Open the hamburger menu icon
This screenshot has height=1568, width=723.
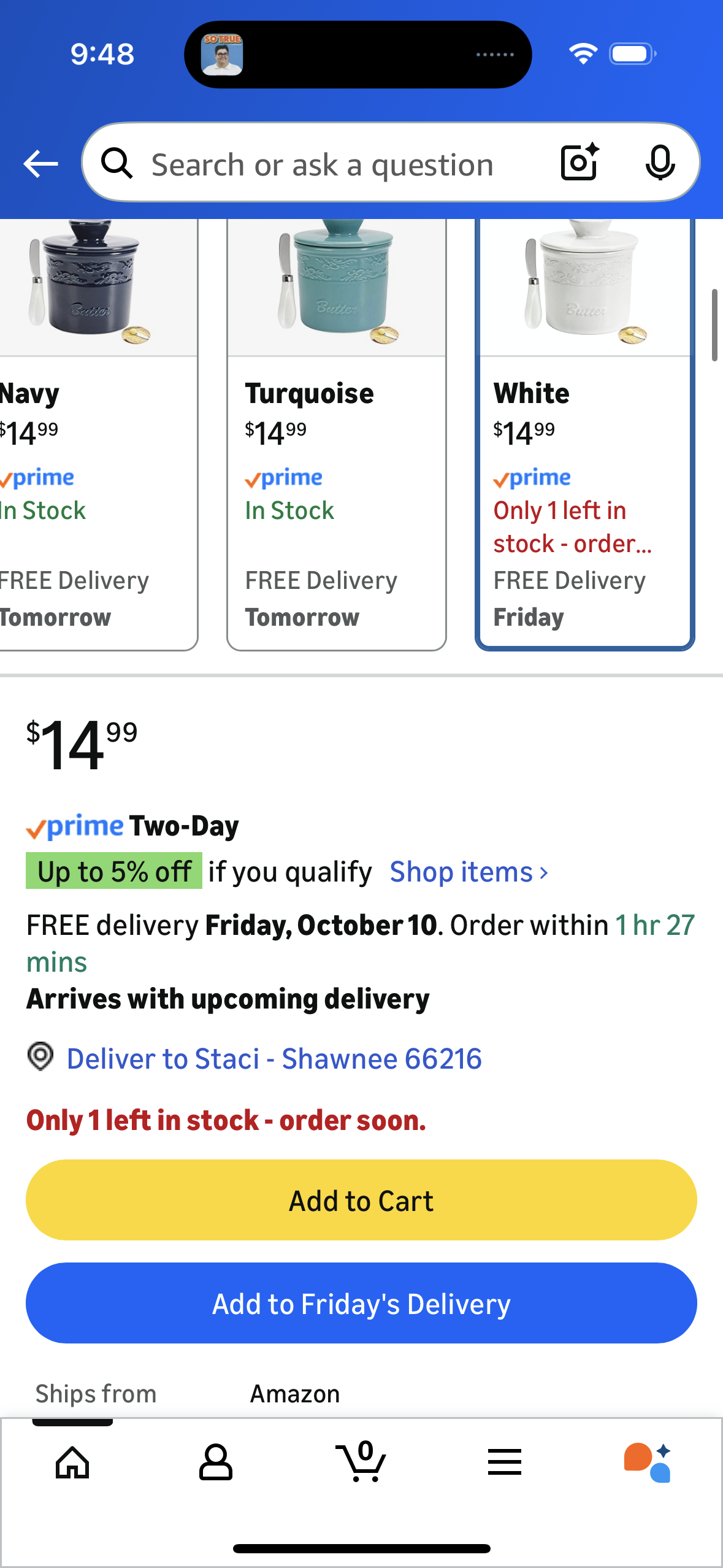(505, 1462)
